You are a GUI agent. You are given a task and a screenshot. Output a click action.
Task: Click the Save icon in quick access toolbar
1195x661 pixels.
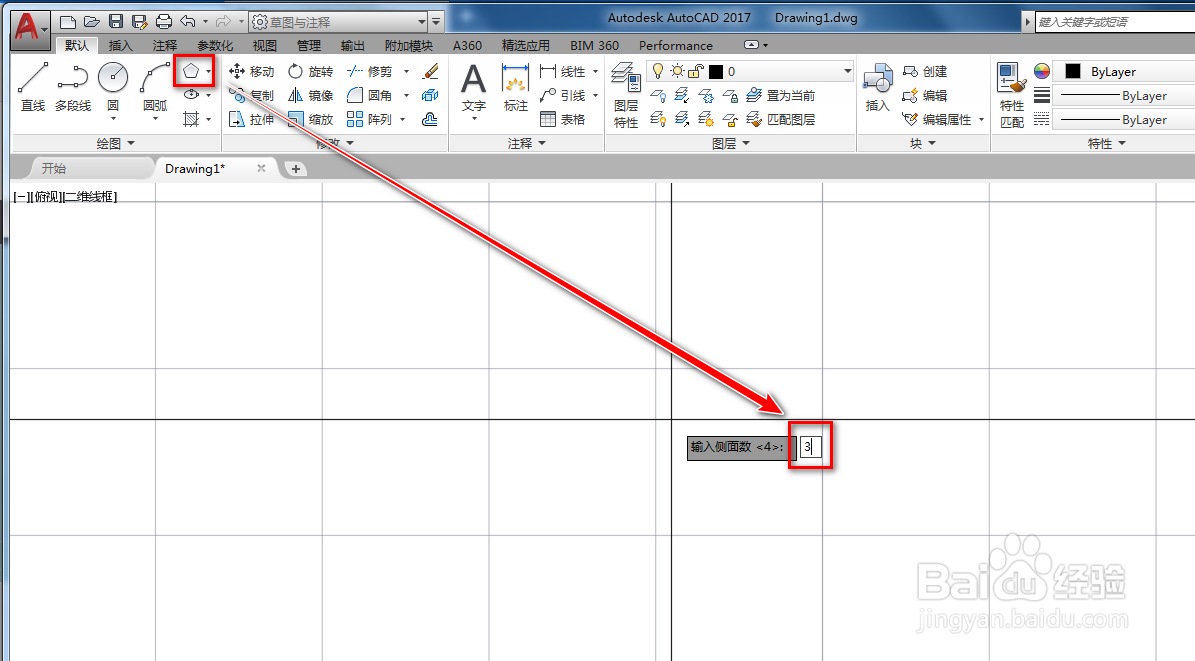116,21
